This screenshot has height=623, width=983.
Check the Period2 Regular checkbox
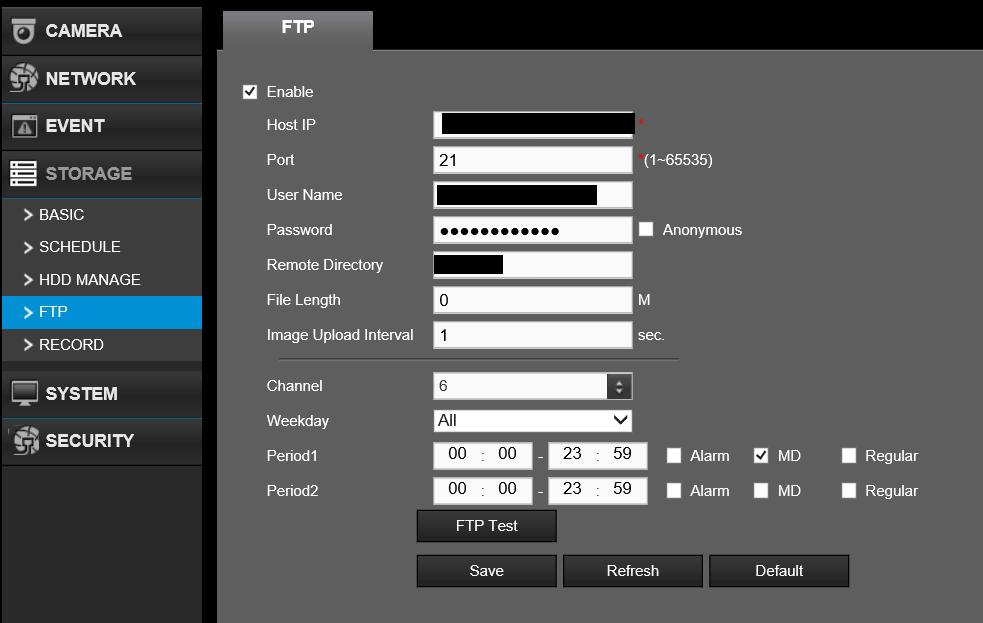tap(849, 491)
